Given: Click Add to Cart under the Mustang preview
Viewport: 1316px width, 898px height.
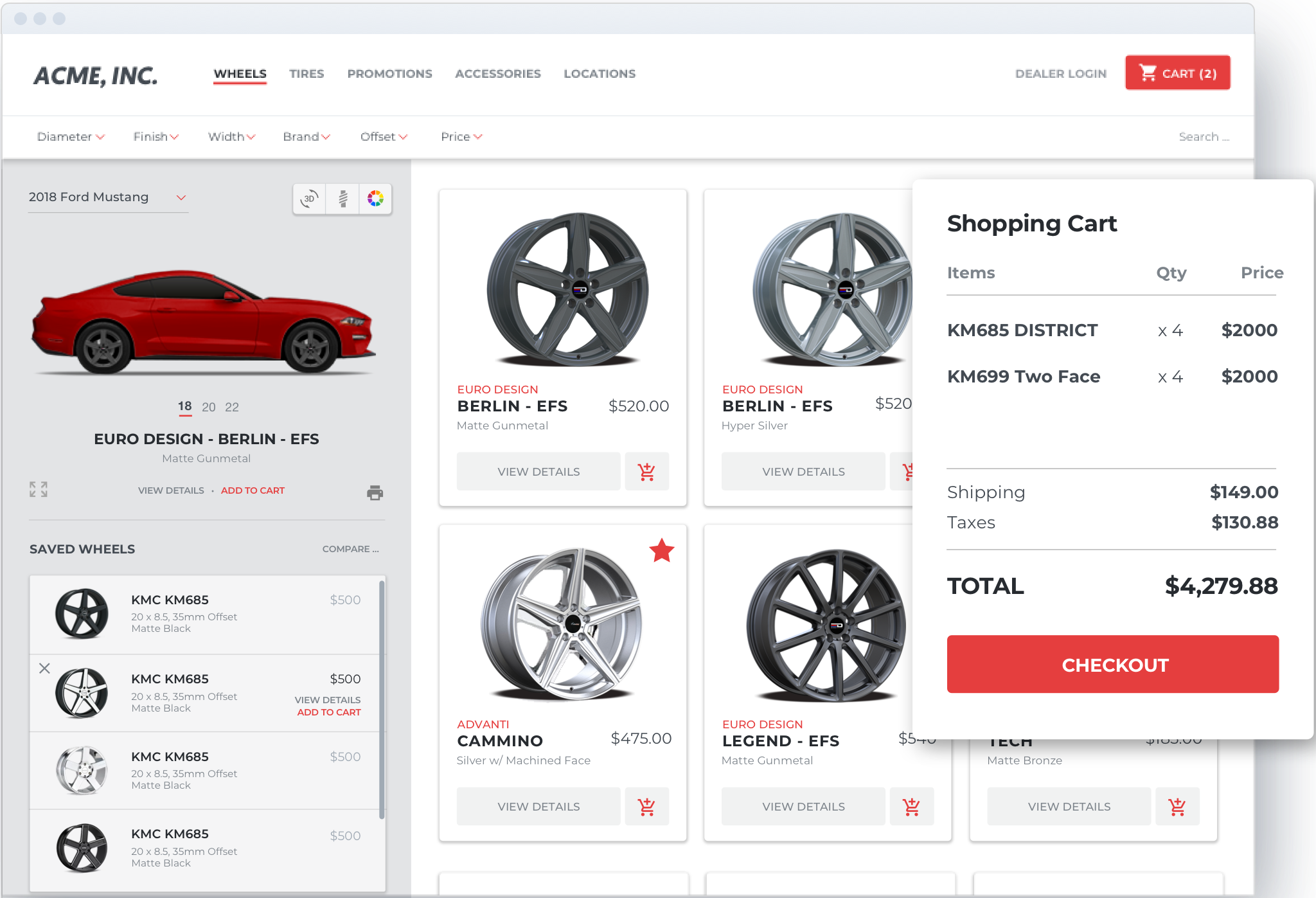Looking at the screenshot, I should 253,490.
